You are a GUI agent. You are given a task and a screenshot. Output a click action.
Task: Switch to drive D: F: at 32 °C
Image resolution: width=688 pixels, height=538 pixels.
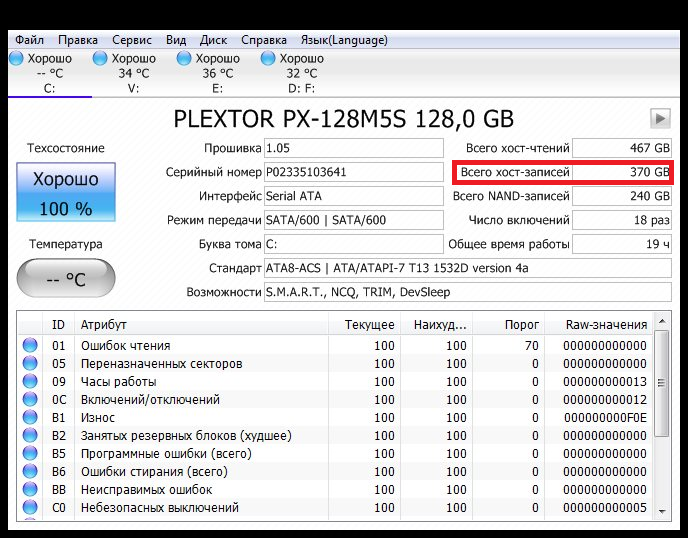301,73
